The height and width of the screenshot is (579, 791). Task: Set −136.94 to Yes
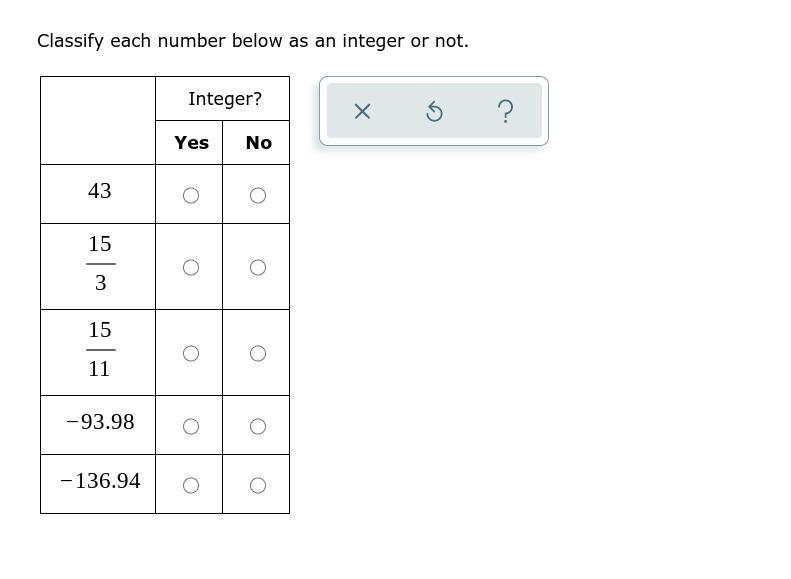[x=191, y=486]
